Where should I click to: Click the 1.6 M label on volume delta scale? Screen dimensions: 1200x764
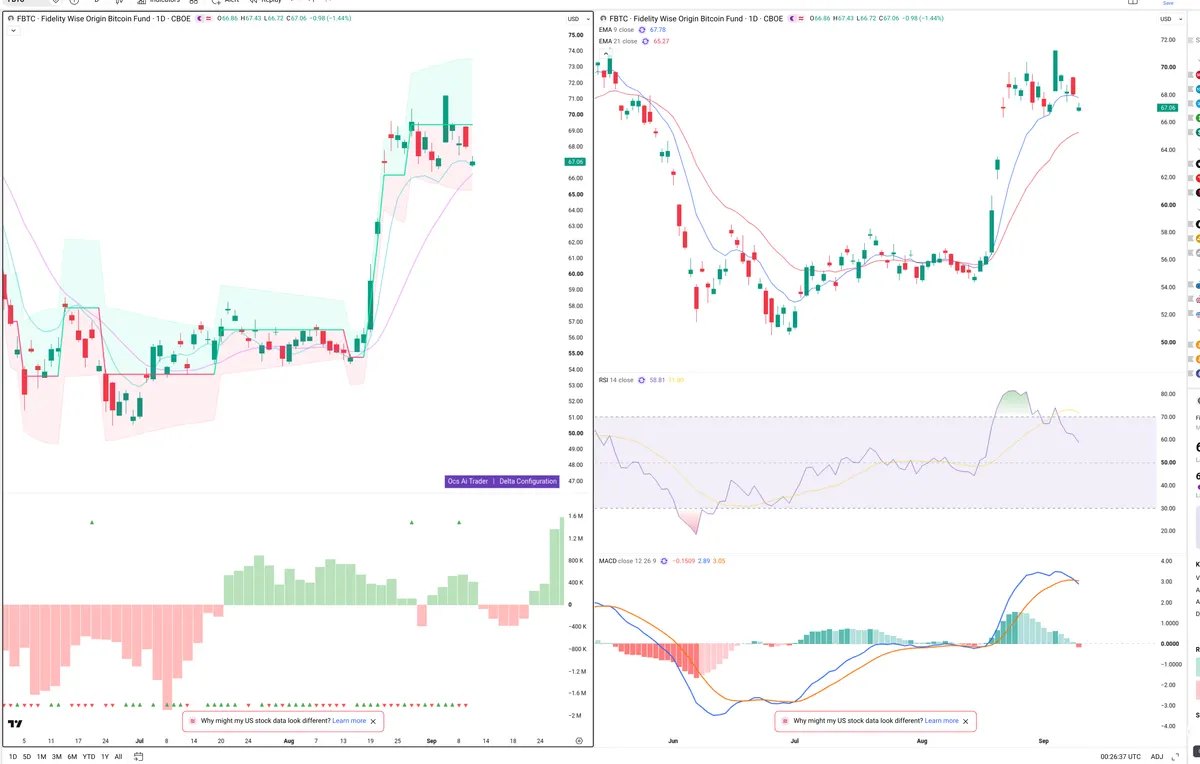click(575, 516)
